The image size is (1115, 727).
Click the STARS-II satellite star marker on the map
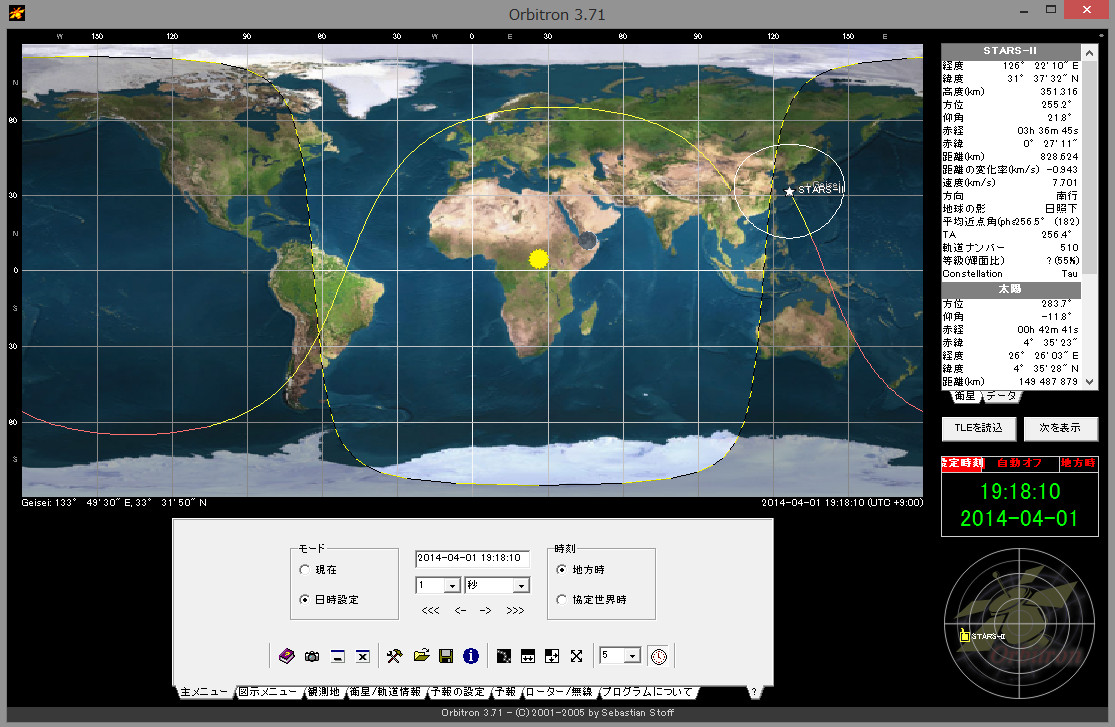tap(789, 191)
